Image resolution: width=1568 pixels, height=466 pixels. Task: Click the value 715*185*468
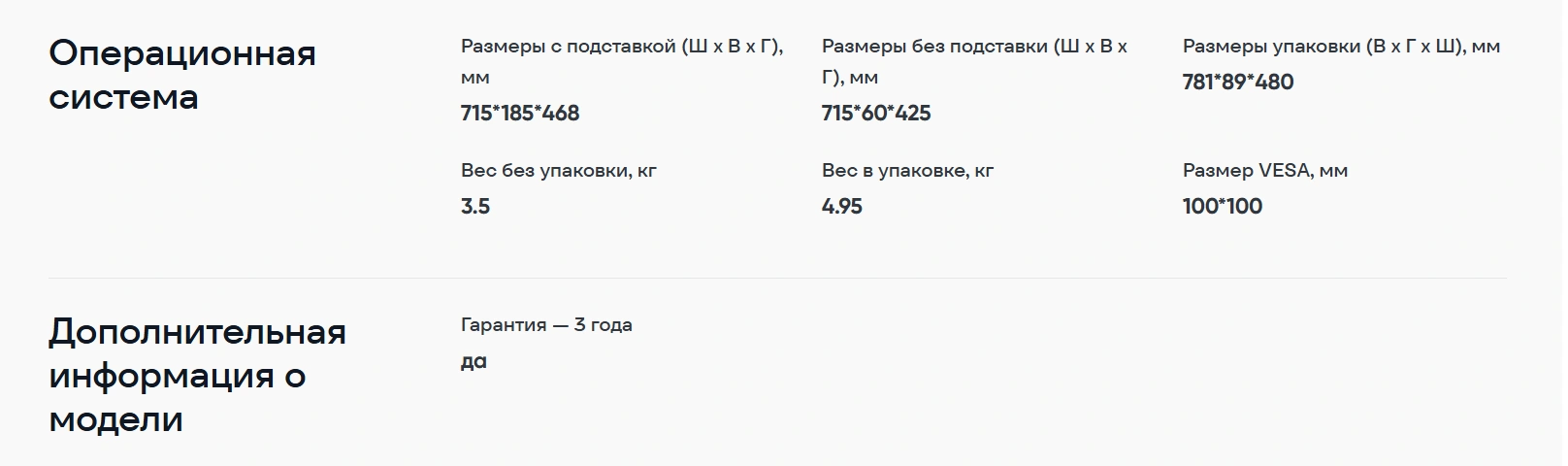(520, 114)
